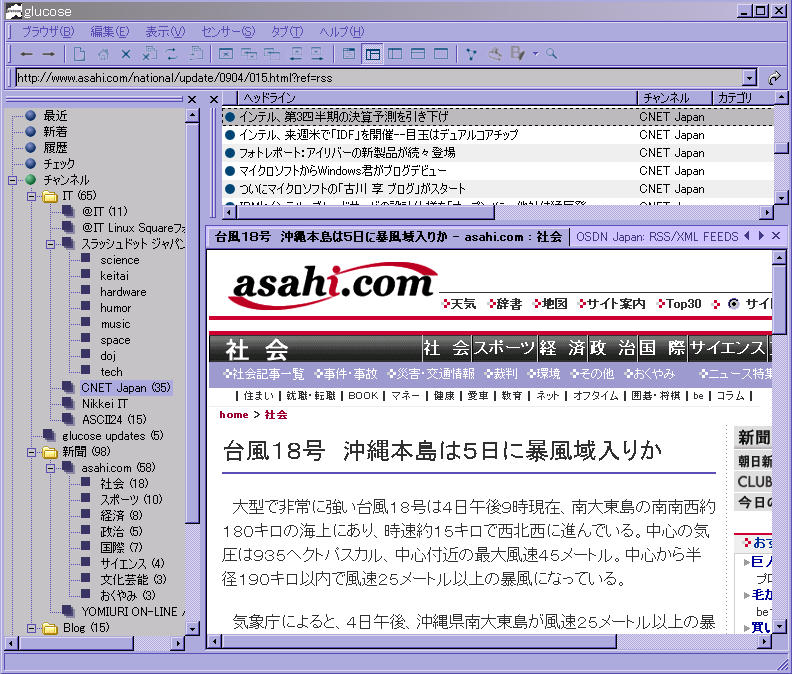
Task: Select headline マイクロソフトからWindows君がブログデビュー
Action: pos(342,171)
